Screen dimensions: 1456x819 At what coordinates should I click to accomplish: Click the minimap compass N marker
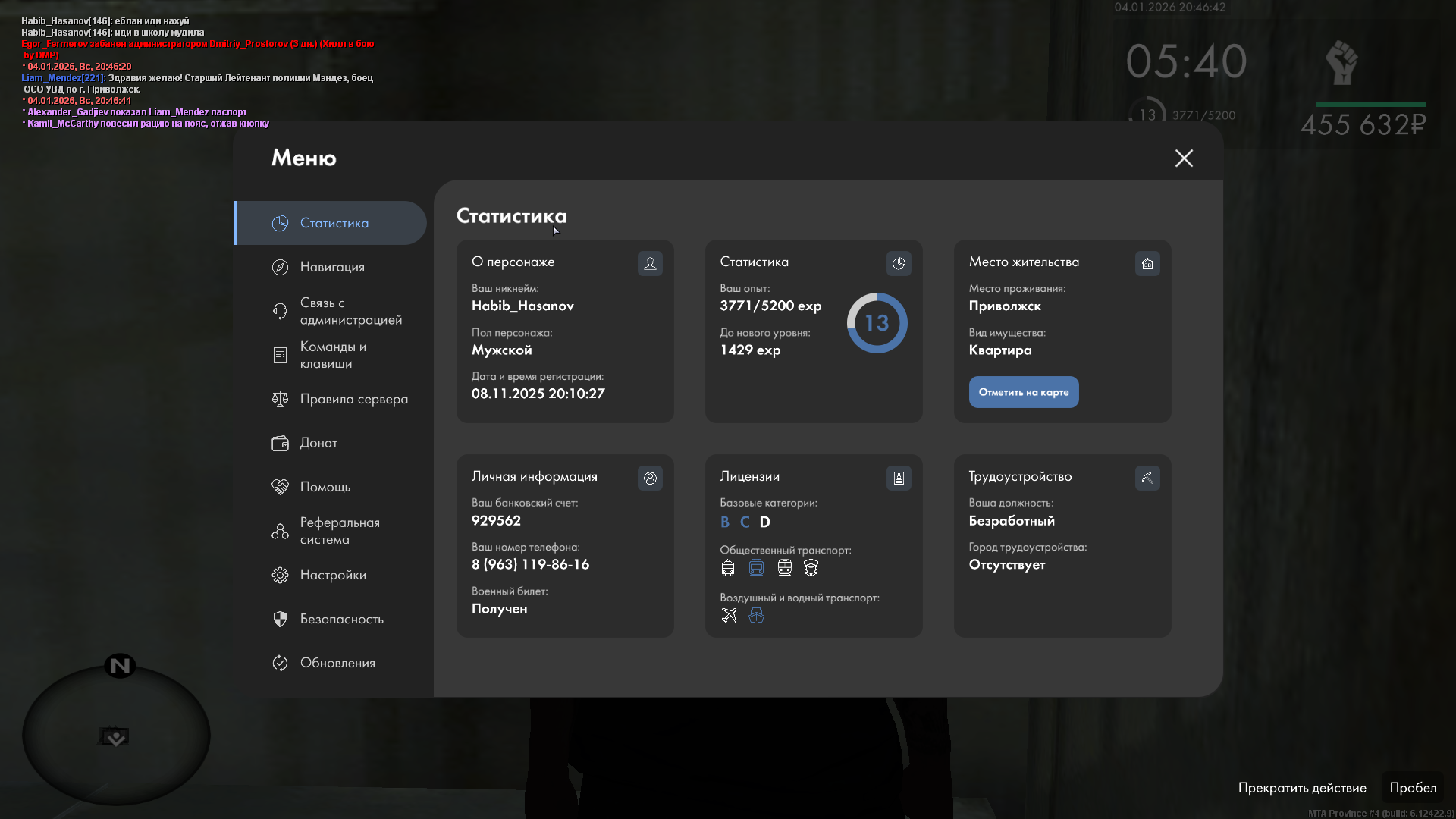[x=120, y=666]
